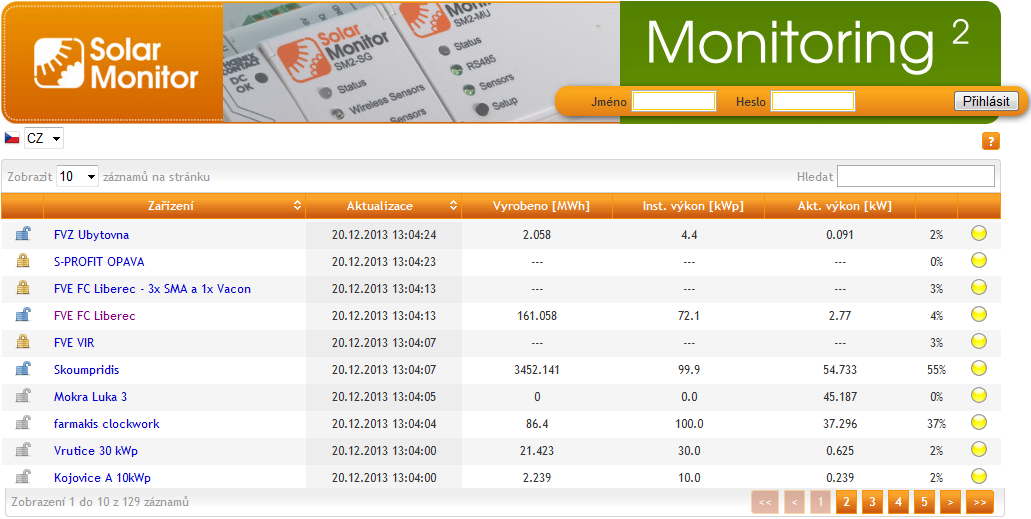Viewport: 1031px width, 519px height.
Task: Click the orange help question mark icon
Action: (x=990, y=142)
